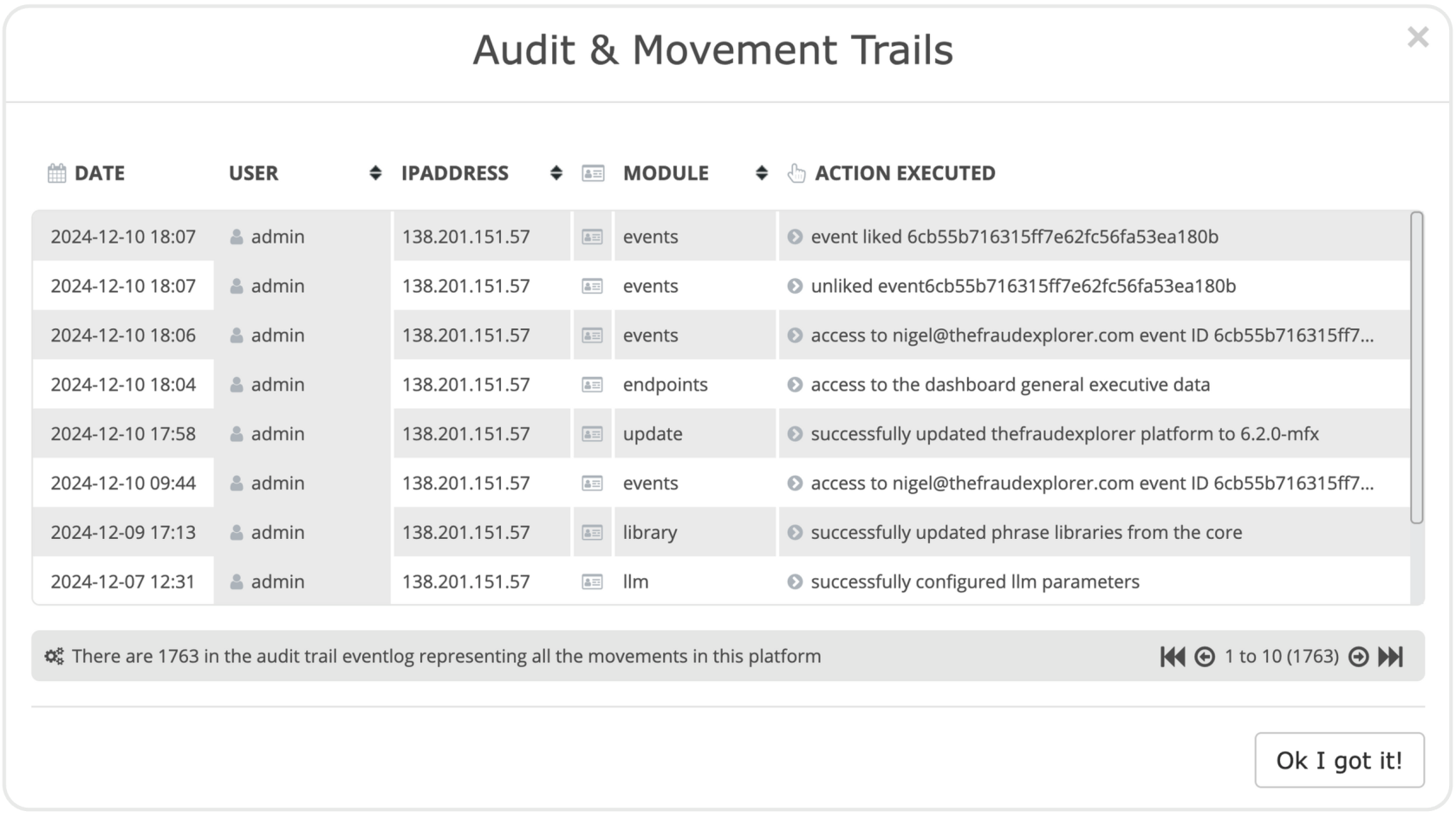Jump to first page of audit log
Screen dimensions: 1456x818
coord(1173,657)
